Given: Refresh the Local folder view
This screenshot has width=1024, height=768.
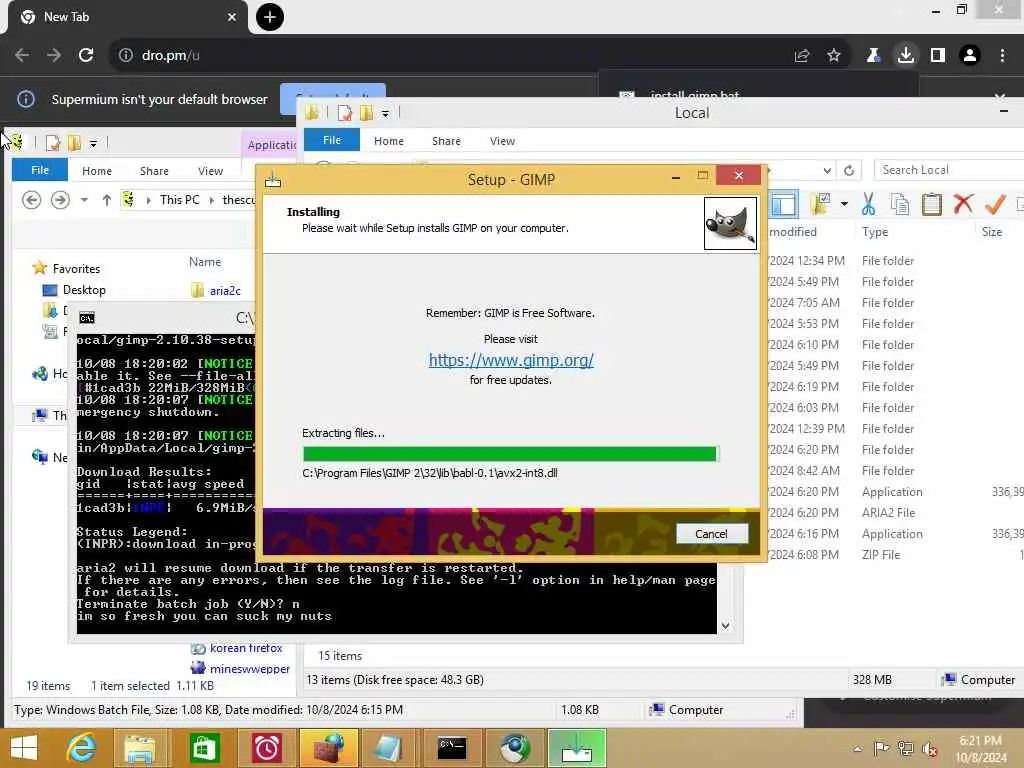Looking at the screenshot, I should click(x=849, y=170).
